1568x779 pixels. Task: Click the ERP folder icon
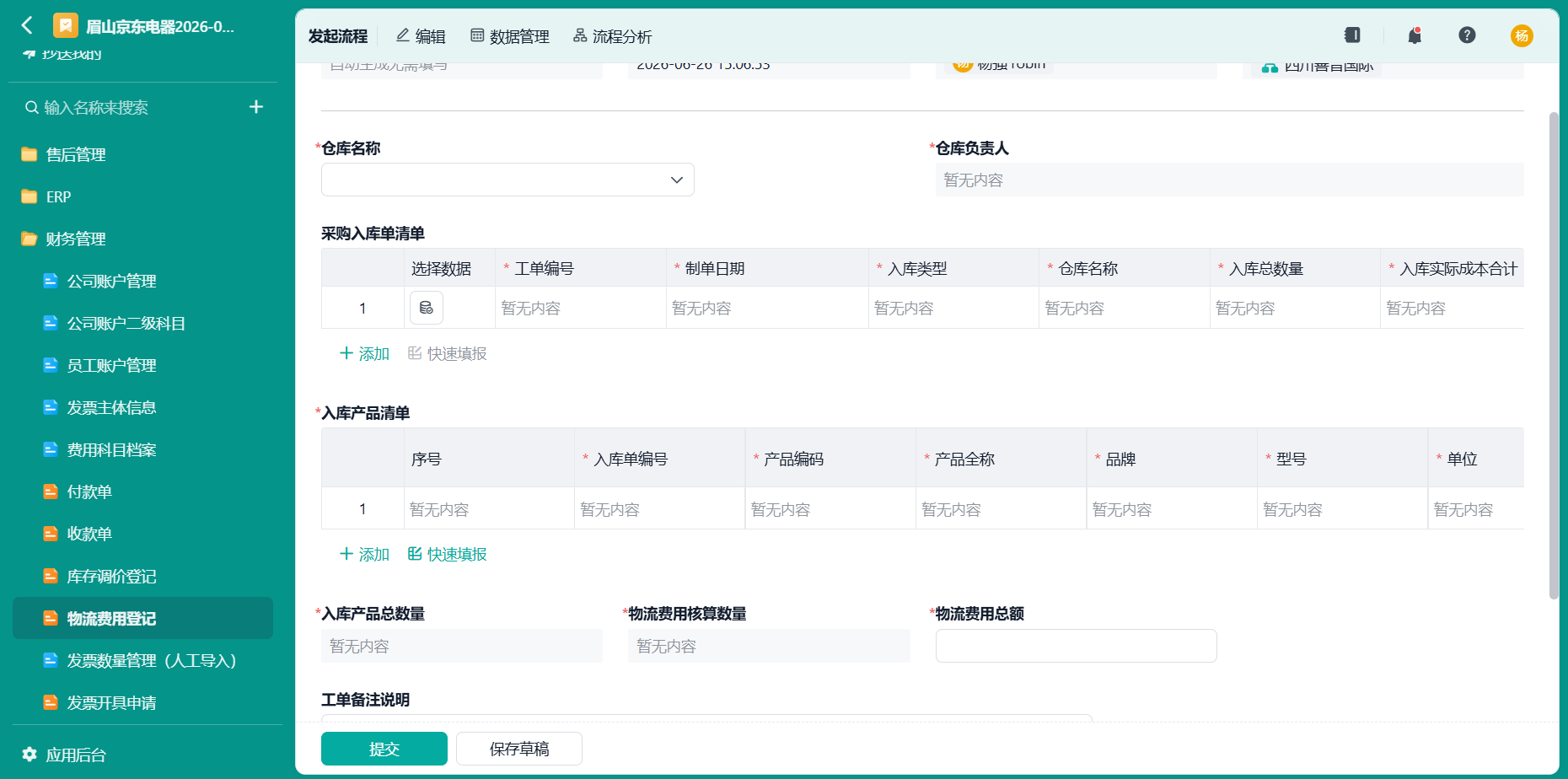pyautogui.click(x=30, y=196)
